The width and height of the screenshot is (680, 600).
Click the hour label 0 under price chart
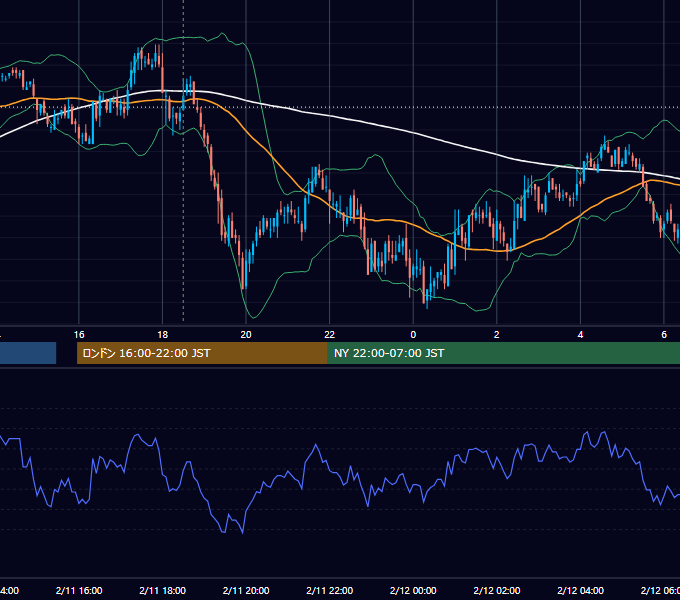coord(413,335)
